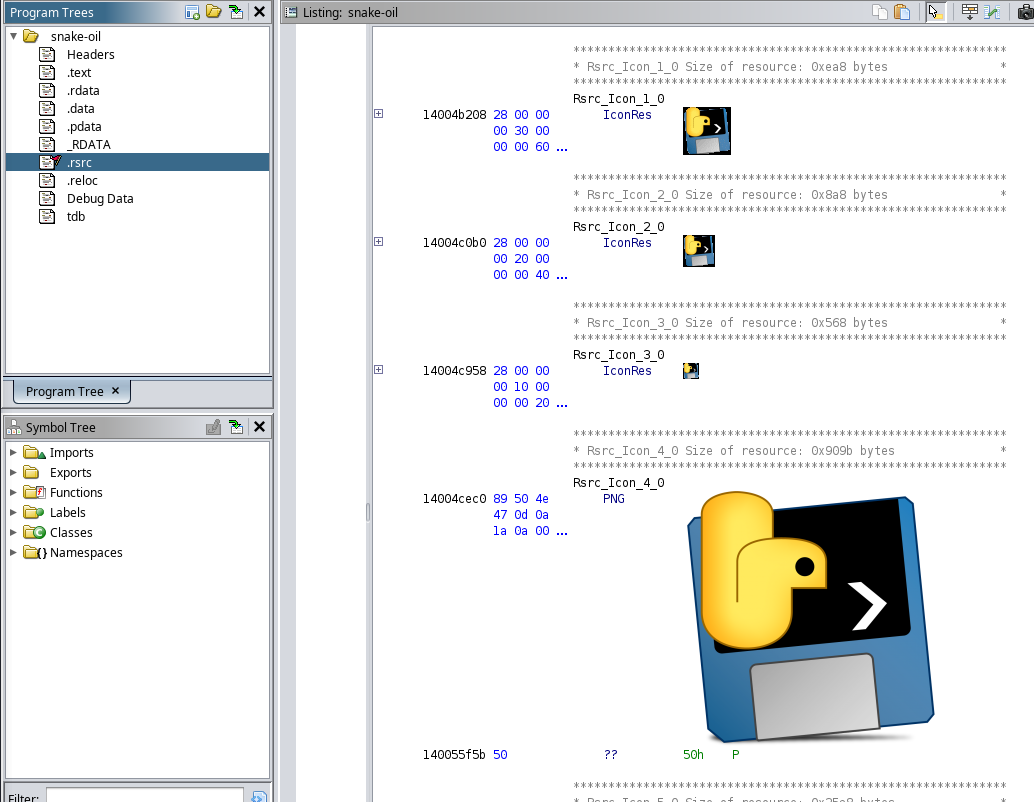
Task: Click address 140055f5b in listing
Action: [454, 755]
